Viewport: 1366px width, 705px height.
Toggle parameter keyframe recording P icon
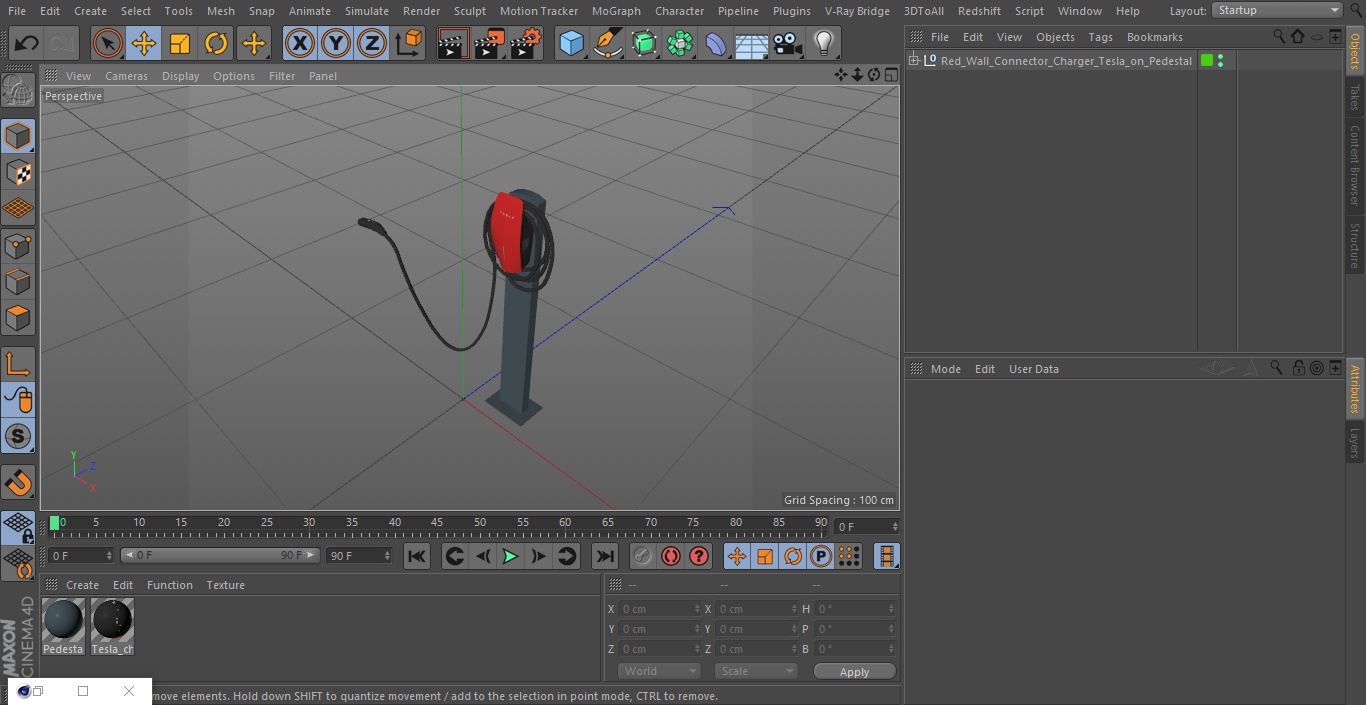(821, 556)
